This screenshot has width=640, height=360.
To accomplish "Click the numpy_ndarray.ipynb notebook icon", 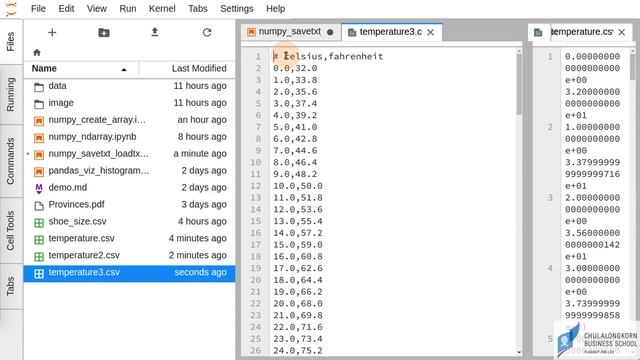I will 39,138.
